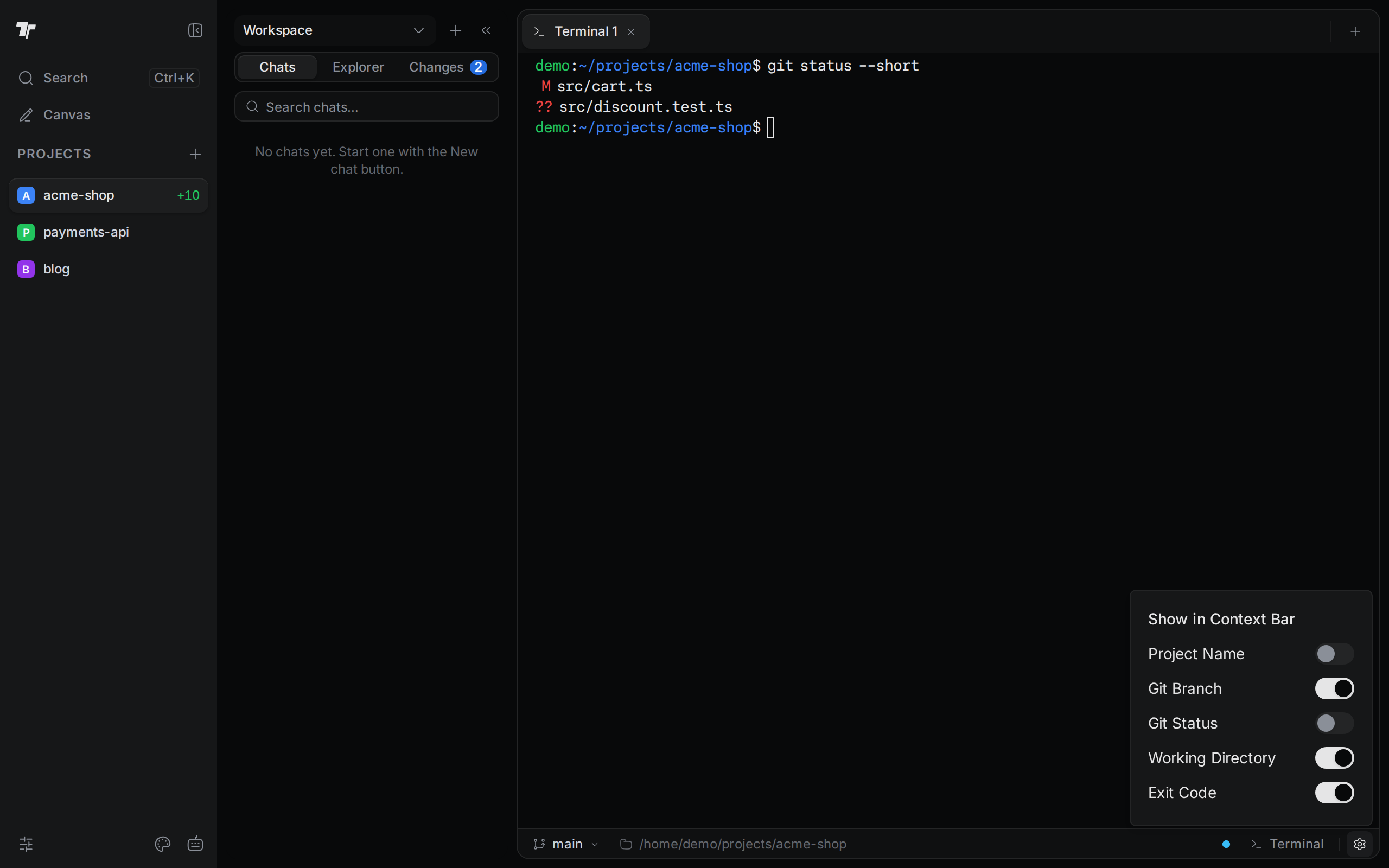The width and height of the screenshot is (1389, 868).
Task: Click the purple B avatar for blog
Action: pos(26,269)
